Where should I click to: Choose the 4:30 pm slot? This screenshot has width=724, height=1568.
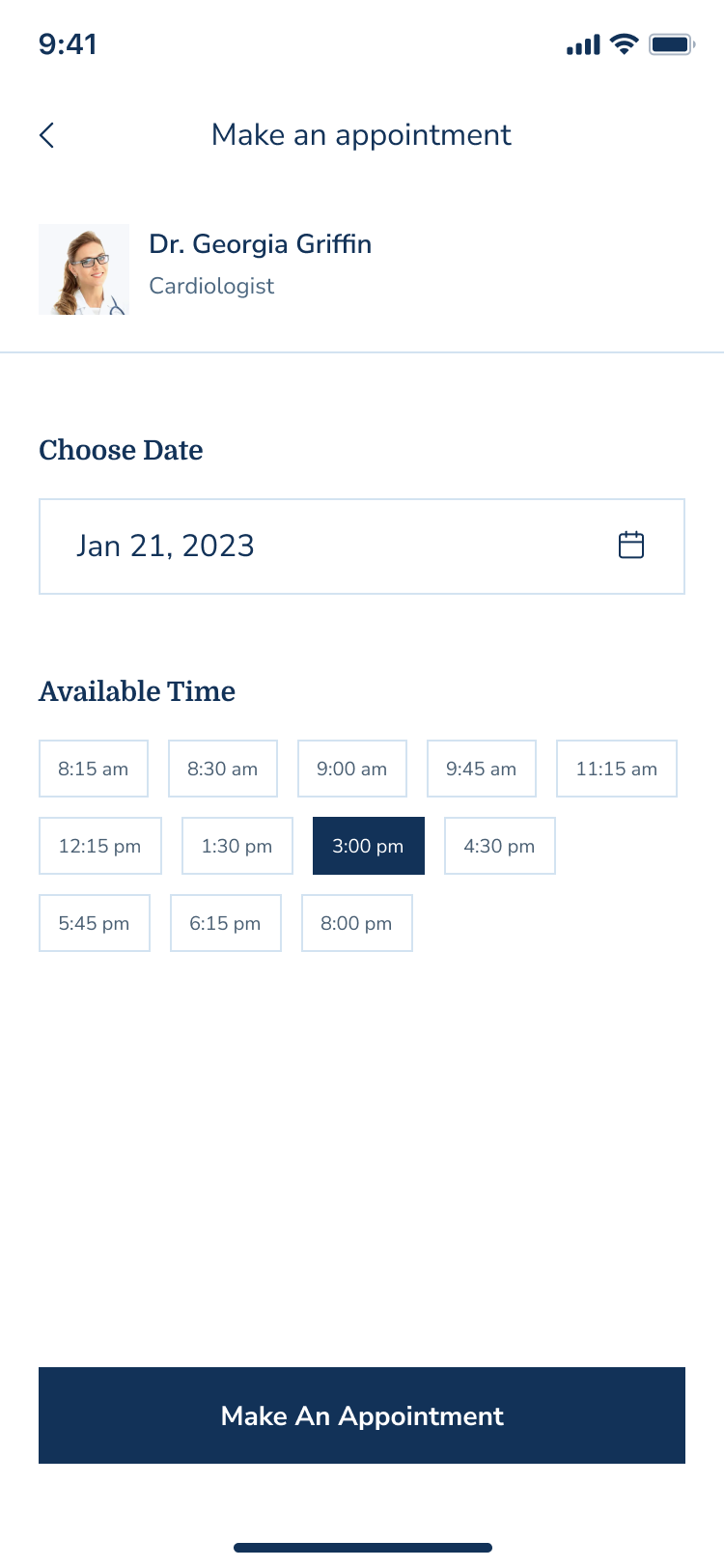pos(500,846)
